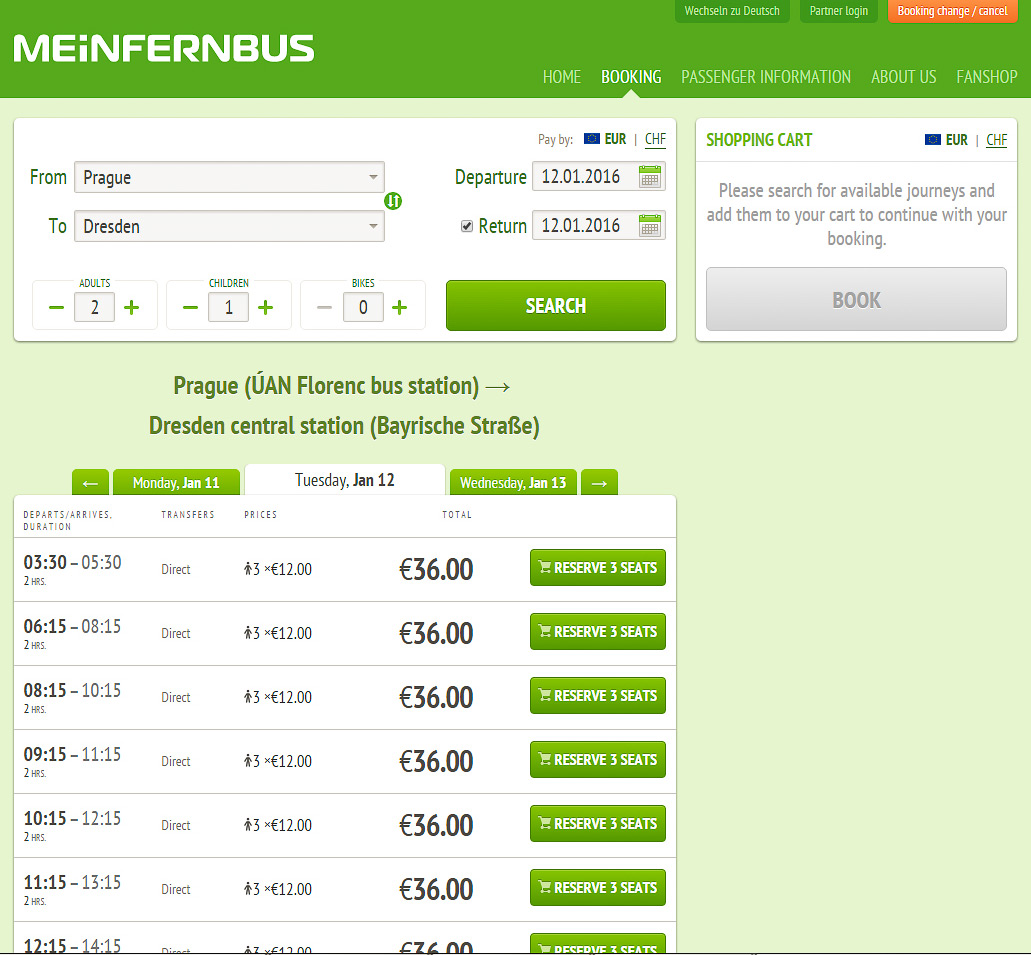Click the Booking change / cancel button
Image resolution: width=1031 pixels, height=955 pixels.
point(952,11)
